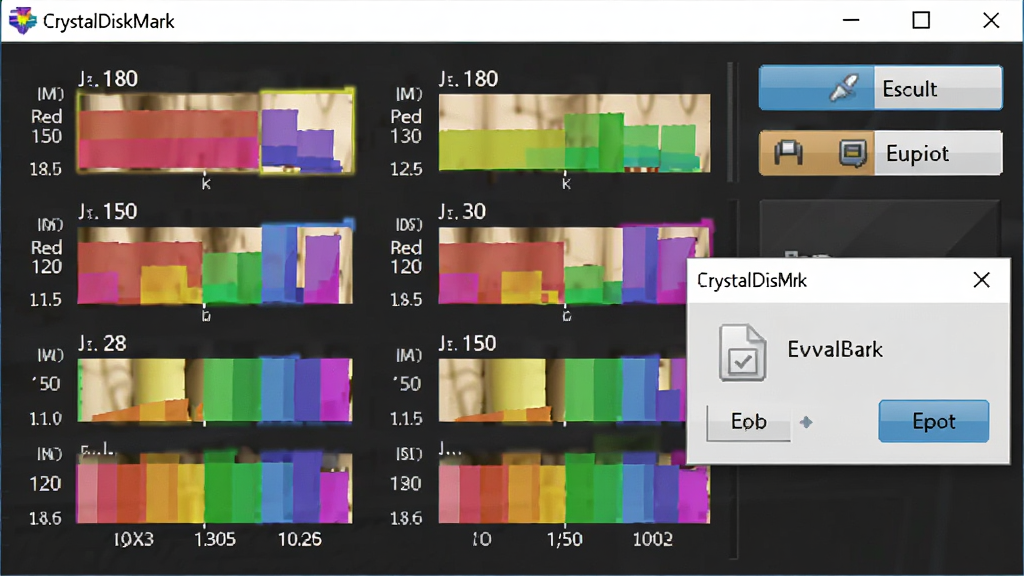The height and width of the screenshot is (576, 1024).
Task: Click the small arrow next to Eob
Action: click(x=807, y=423)
